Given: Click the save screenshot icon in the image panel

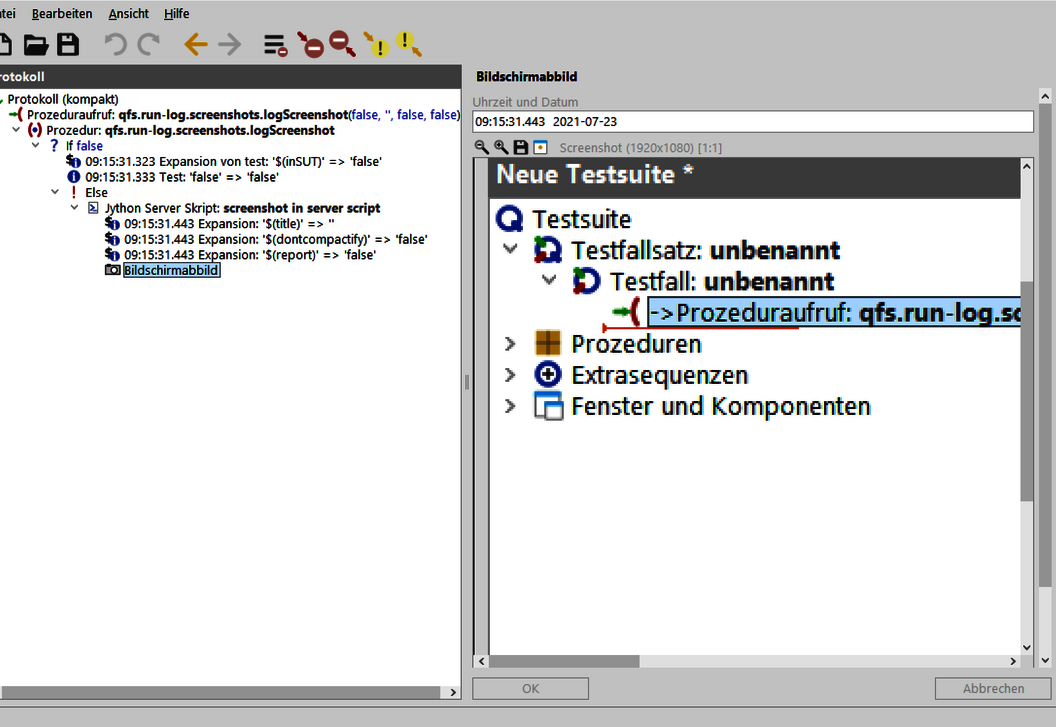Looking at the screenshot, I should 519,147.
